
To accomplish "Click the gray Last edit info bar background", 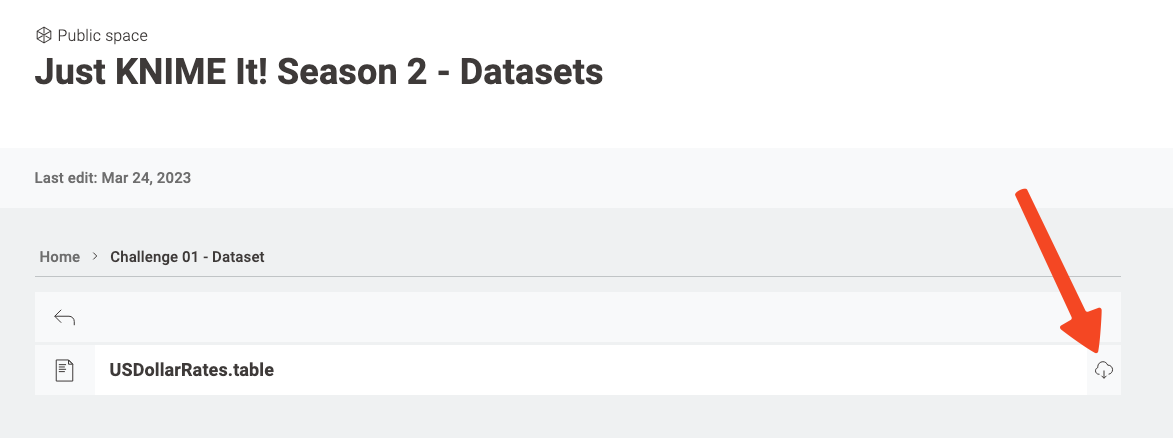I will 673,178.
